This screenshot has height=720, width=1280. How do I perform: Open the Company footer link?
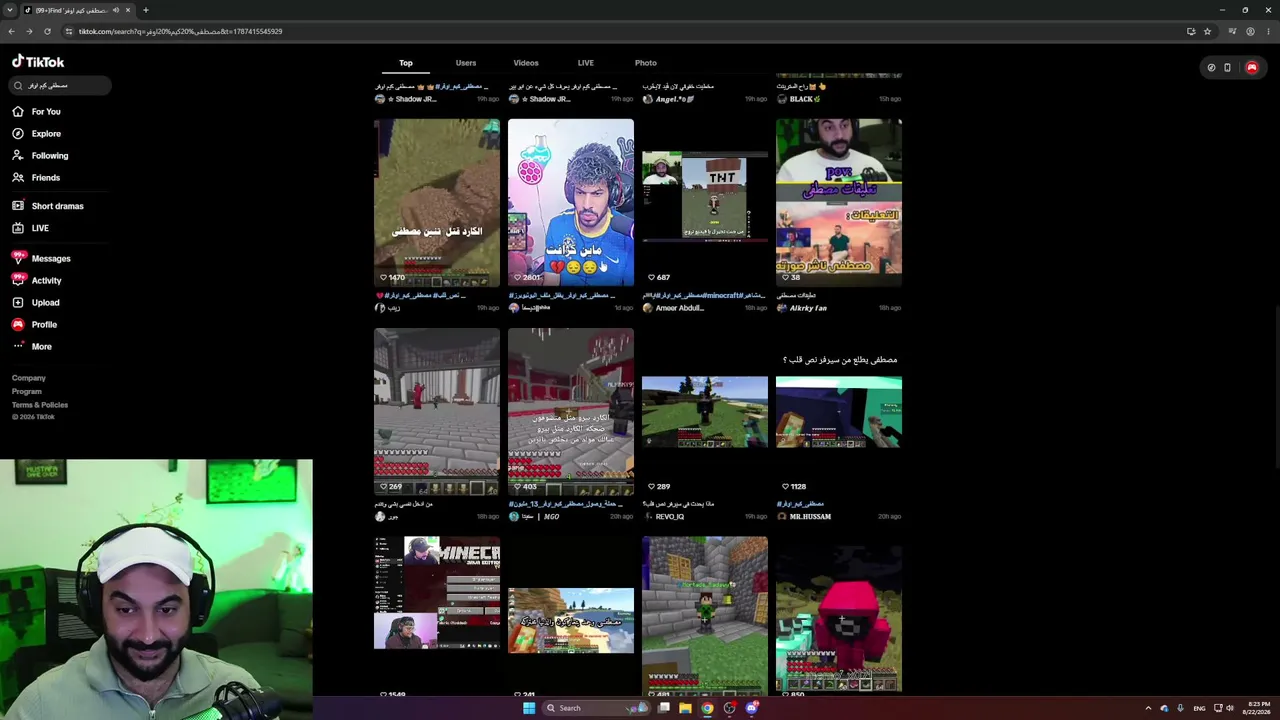click(29, 378)
